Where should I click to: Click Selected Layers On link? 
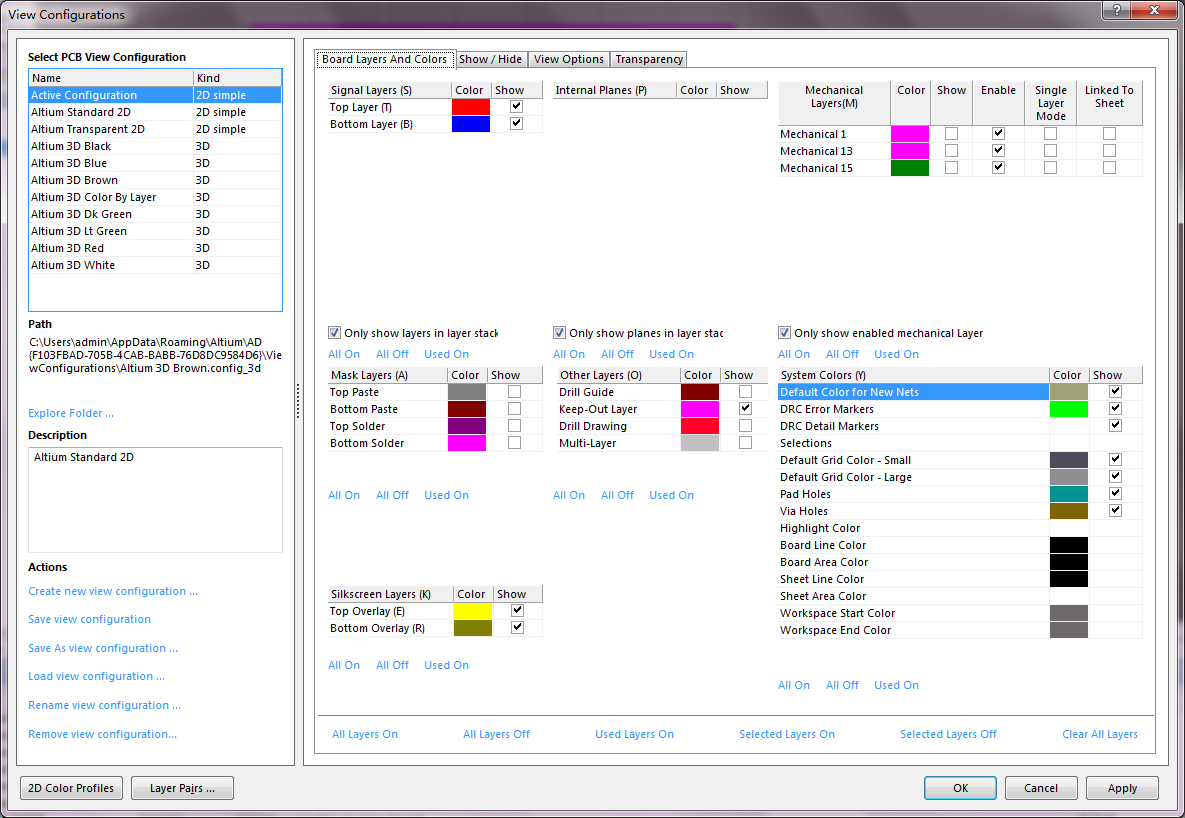[x=787, y=734]
